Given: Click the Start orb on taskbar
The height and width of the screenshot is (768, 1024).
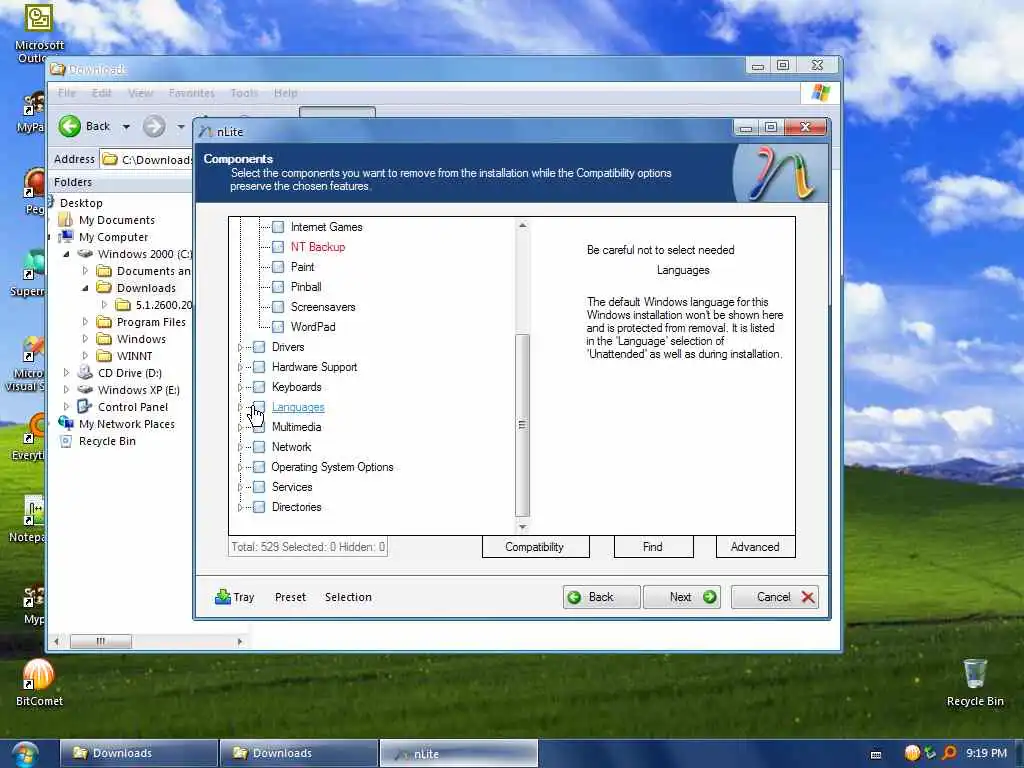Looking at the screenshot, I should 24,754.
